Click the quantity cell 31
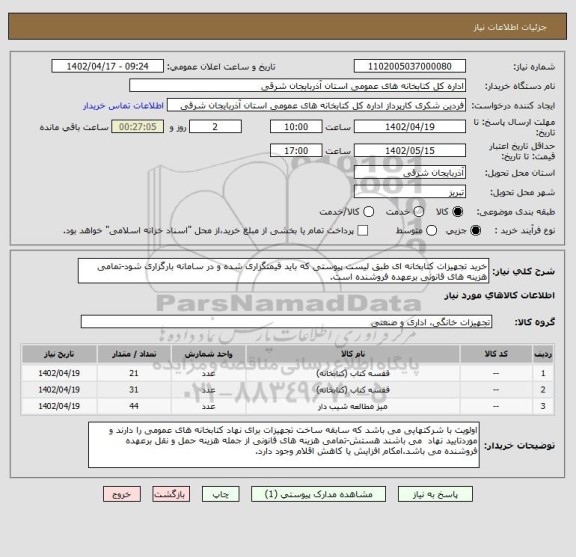 pyautogui.click(x=134, y=390)
